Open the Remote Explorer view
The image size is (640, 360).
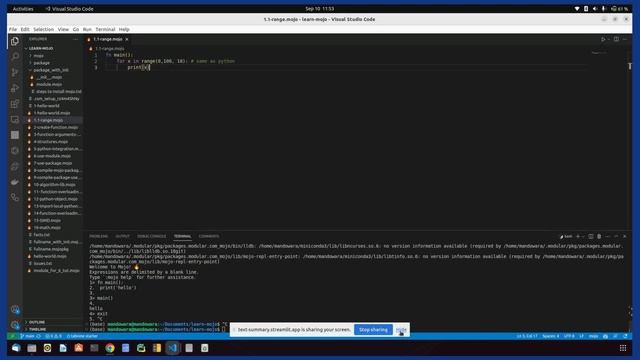coord(15,120)
